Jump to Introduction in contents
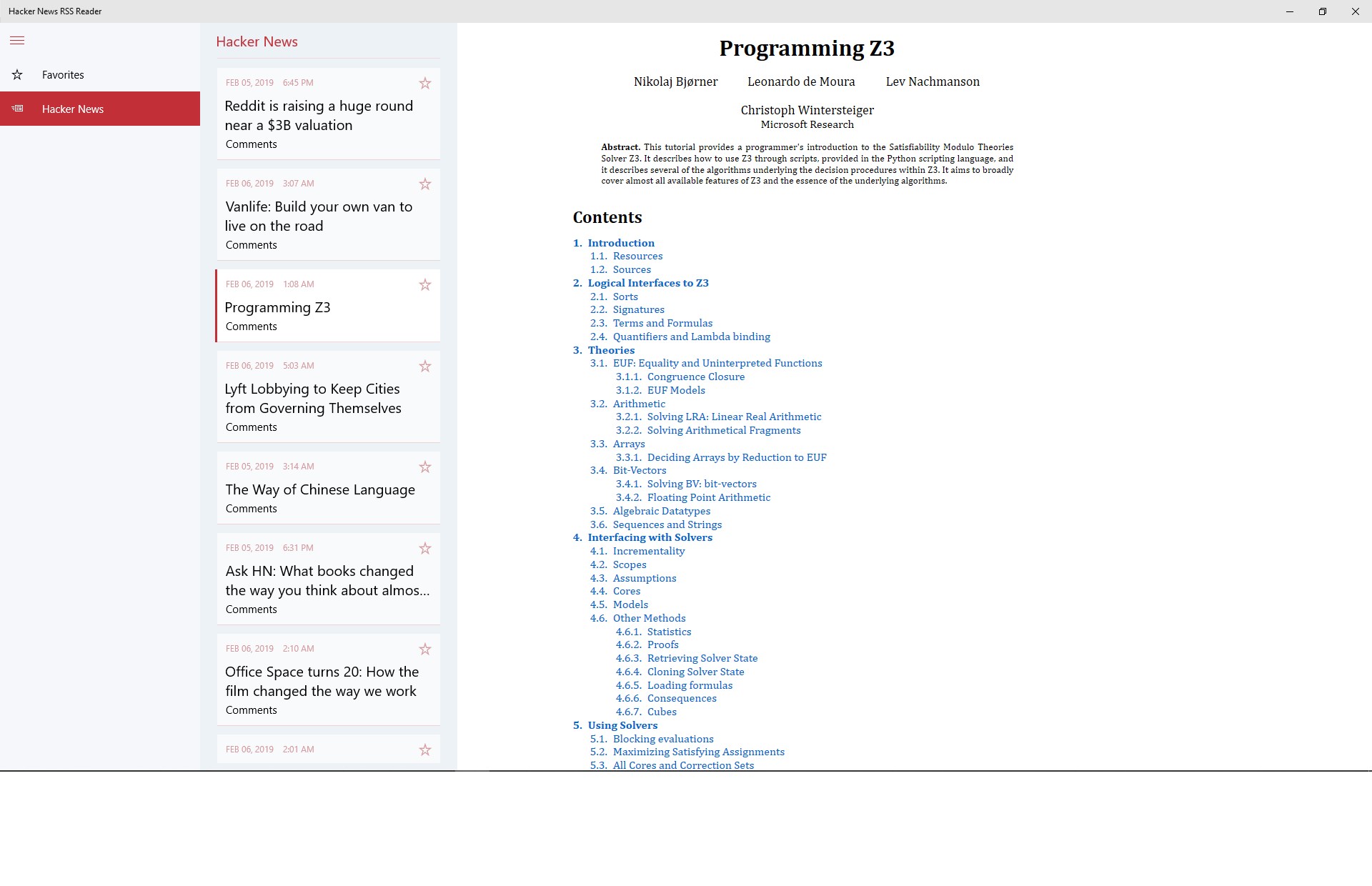The width and height of the screenshot is (1372, 886). tap(620, 243)
